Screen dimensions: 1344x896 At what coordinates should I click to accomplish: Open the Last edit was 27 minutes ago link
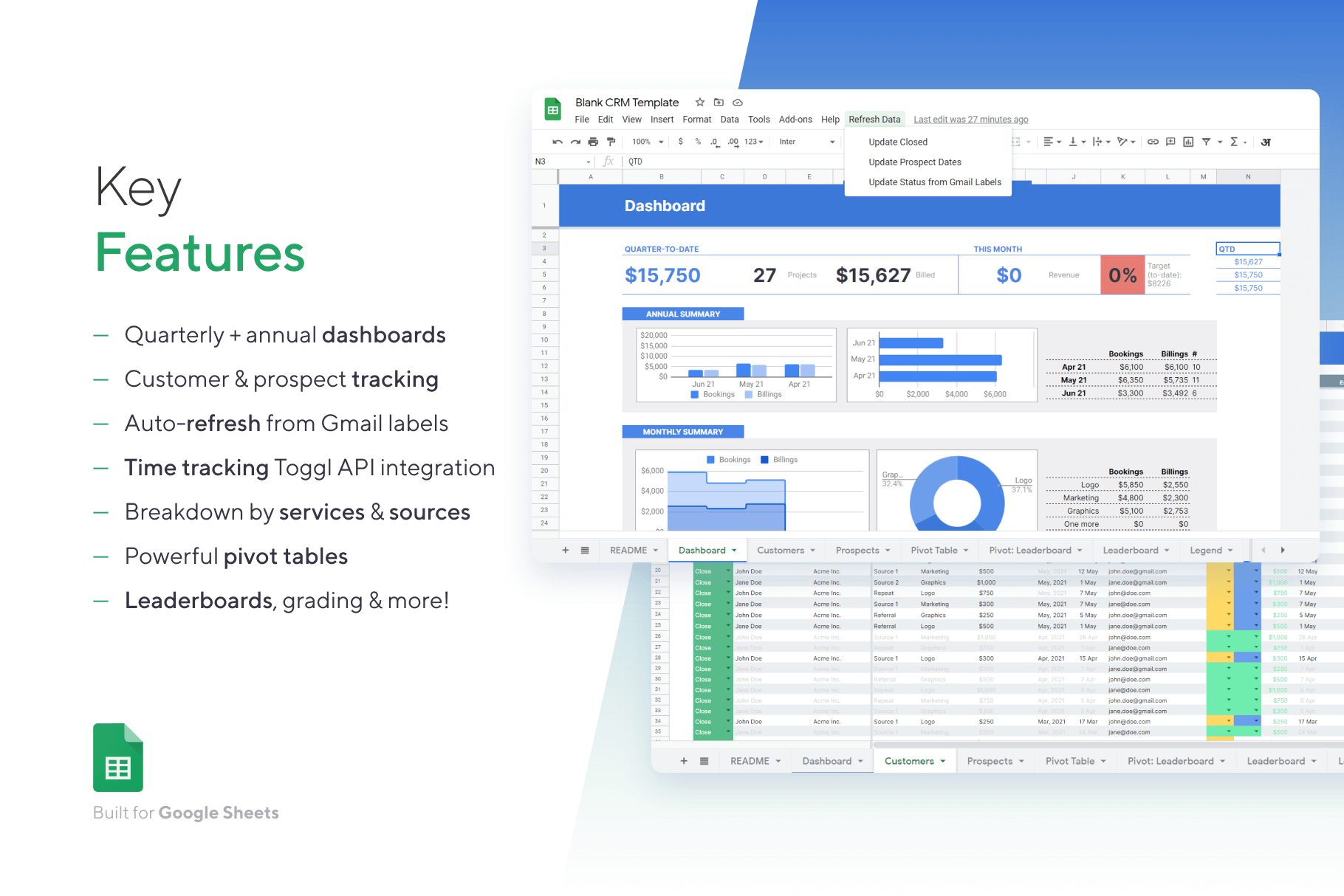coord(970,120)
